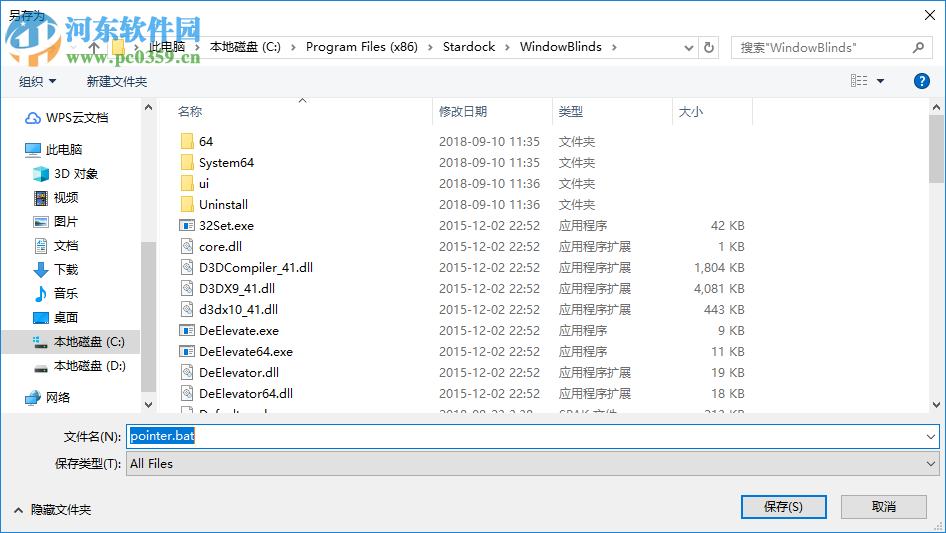
Task: Open 网络 in the navigation pane
Action: click(47, 397)
